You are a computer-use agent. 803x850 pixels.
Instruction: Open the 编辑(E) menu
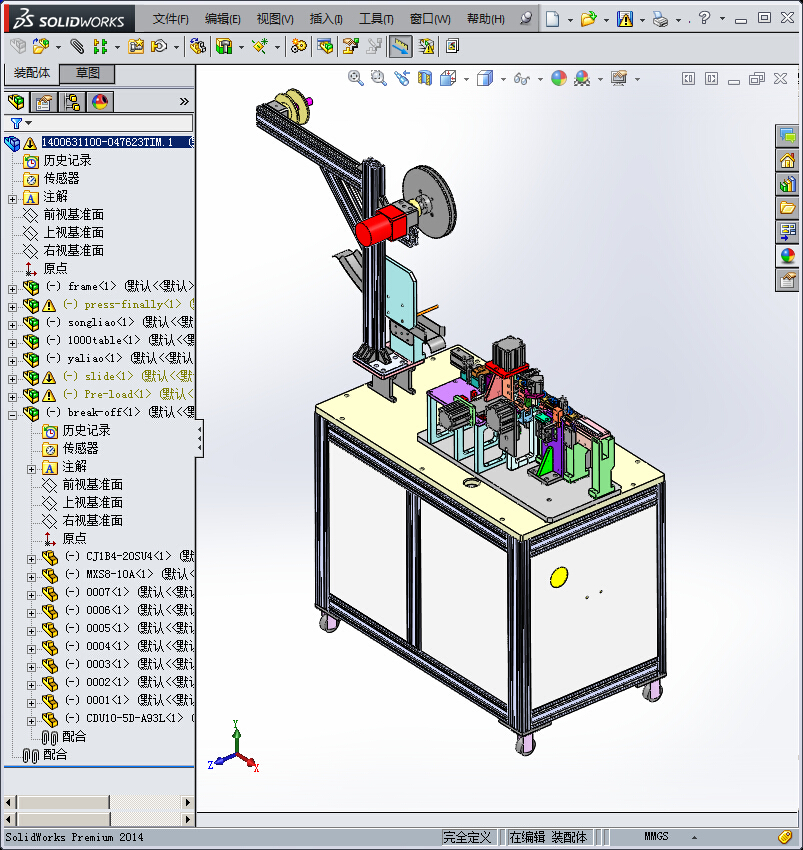coord(222,19)
